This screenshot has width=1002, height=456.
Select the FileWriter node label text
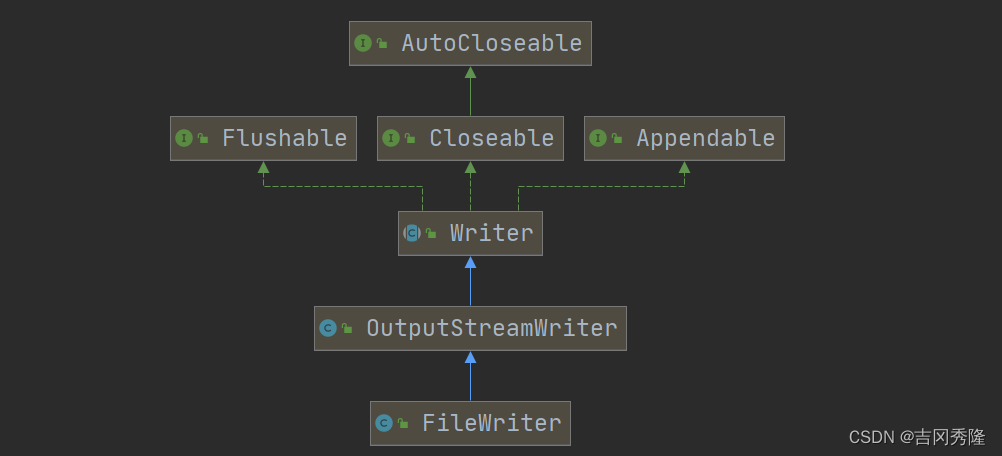tap(491, 423)
